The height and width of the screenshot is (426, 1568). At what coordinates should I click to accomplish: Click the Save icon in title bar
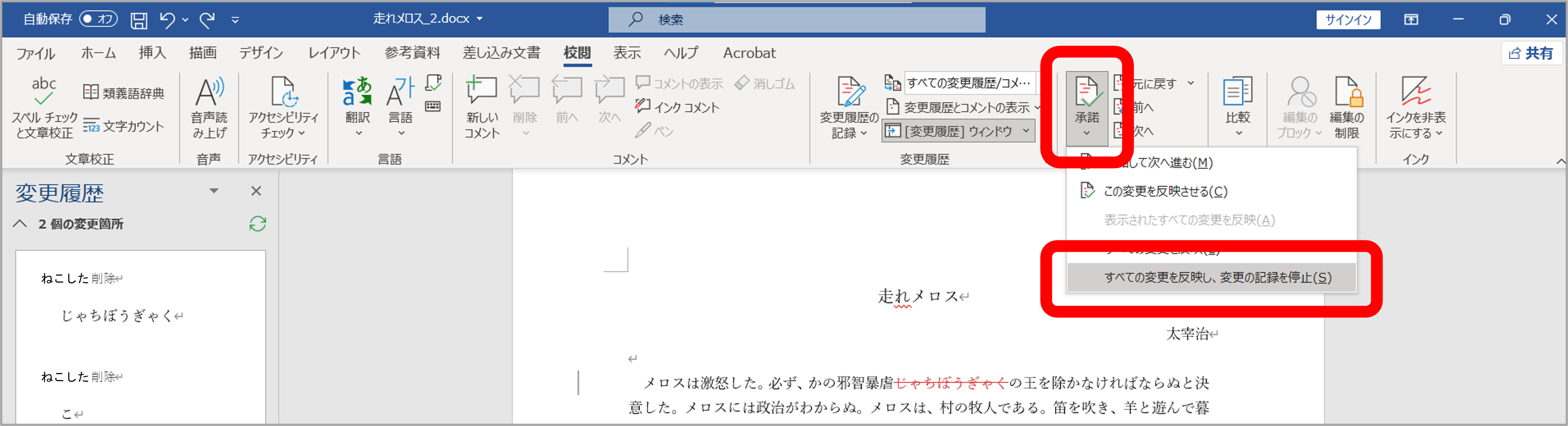point(139,20)
